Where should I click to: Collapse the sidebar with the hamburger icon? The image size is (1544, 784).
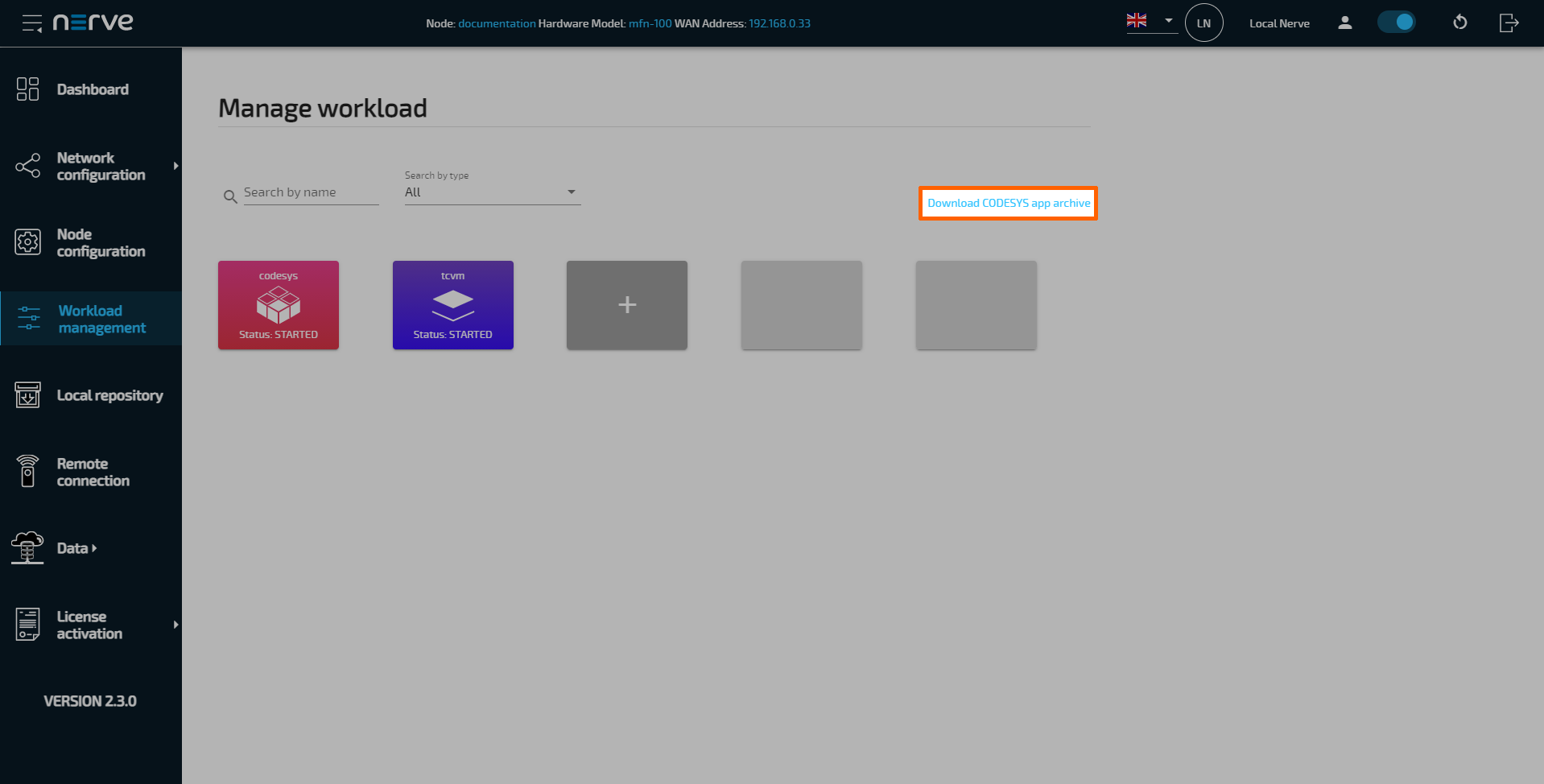click(31, 23)
